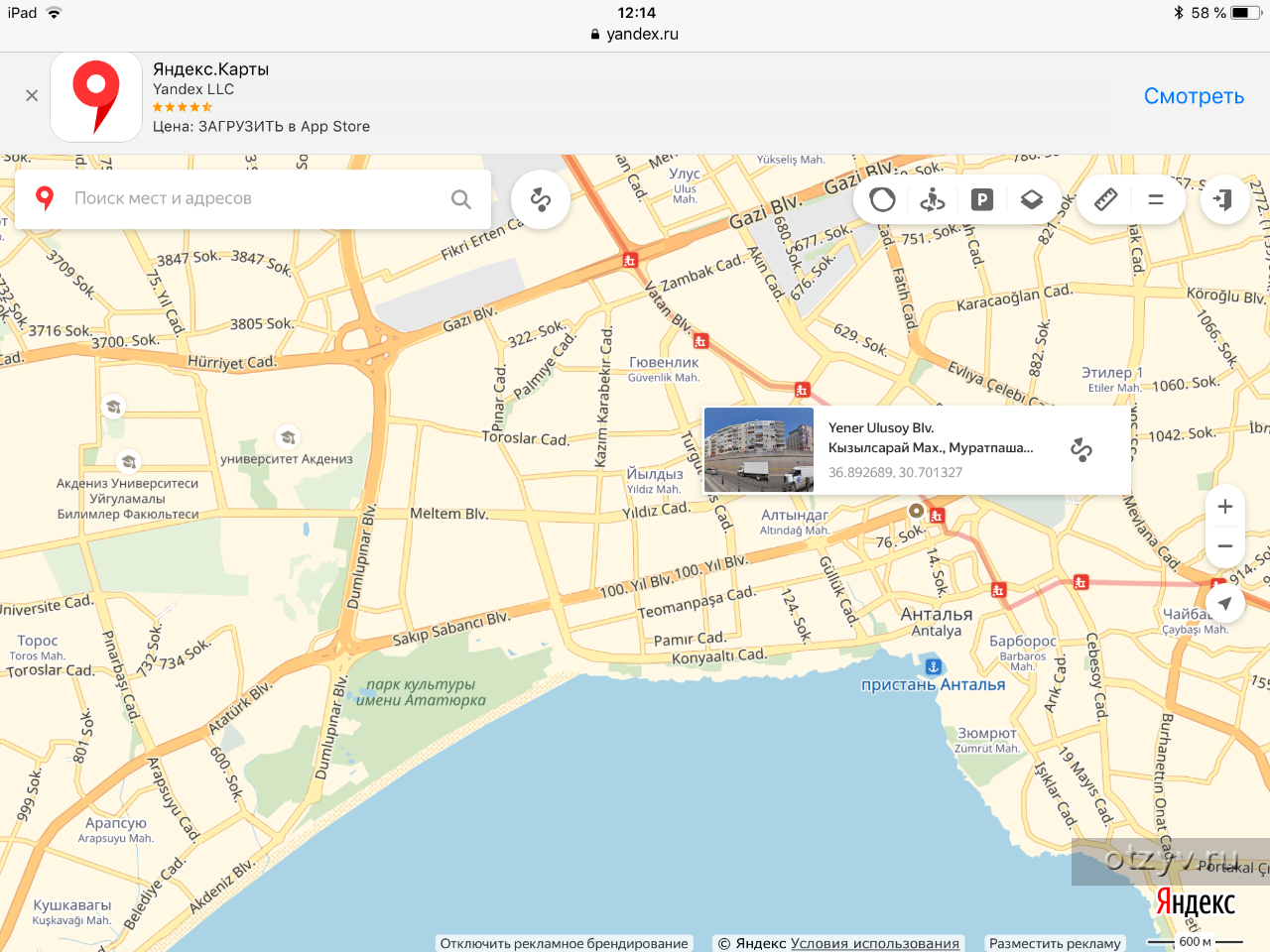Select the ruler distance tool
1270x952 pixels.
tap(1106, 199)
